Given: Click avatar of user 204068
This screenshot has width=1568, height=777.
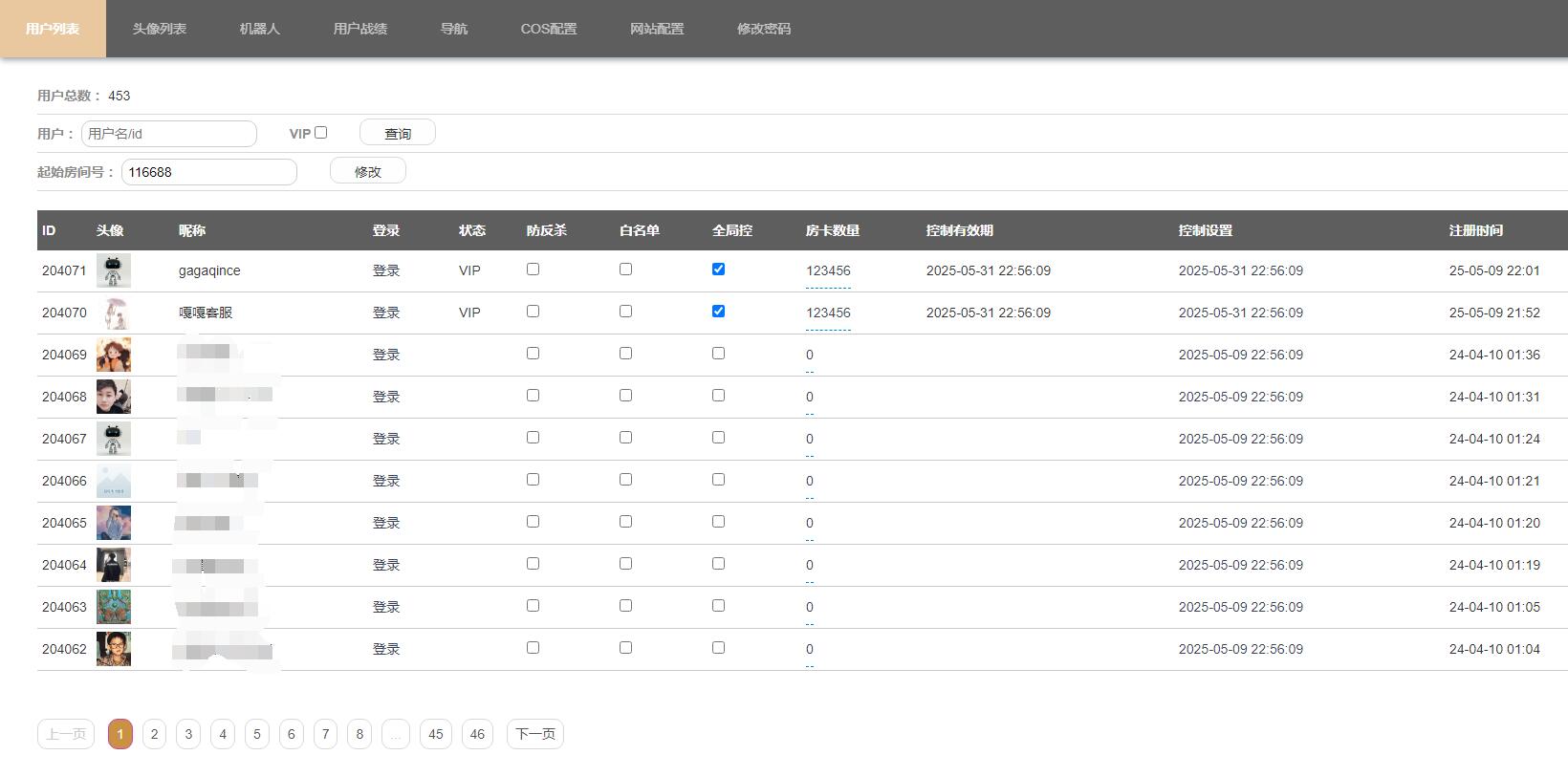Looking at the screenshot, I should 114,397.
